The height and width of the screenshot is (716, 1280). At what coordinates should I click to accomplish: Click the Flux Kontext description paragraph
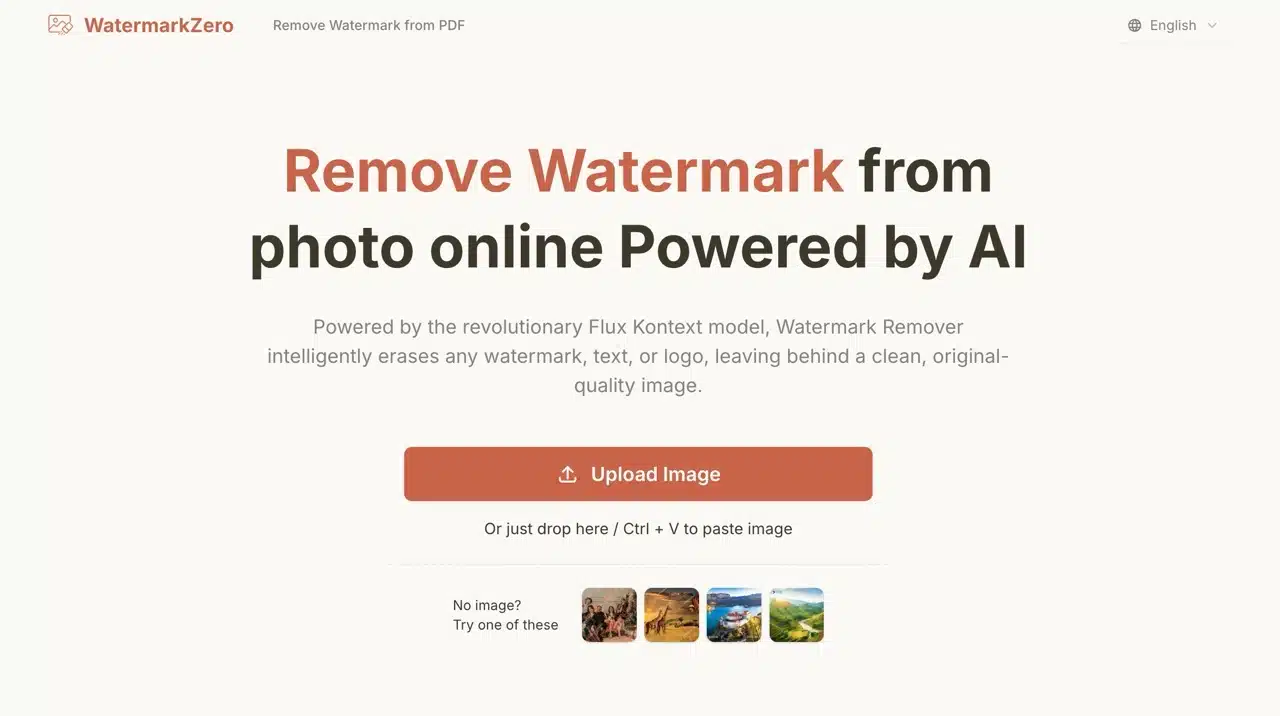click(638, 356)
